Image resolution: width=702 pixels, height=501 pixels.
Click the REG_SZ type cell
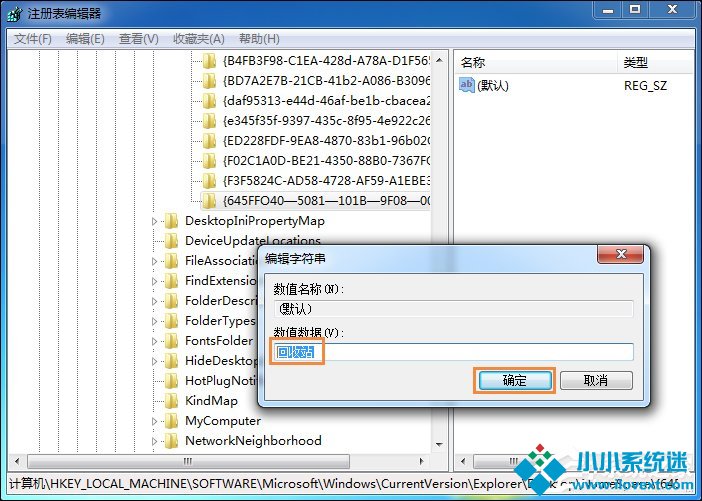pos(646,85)
